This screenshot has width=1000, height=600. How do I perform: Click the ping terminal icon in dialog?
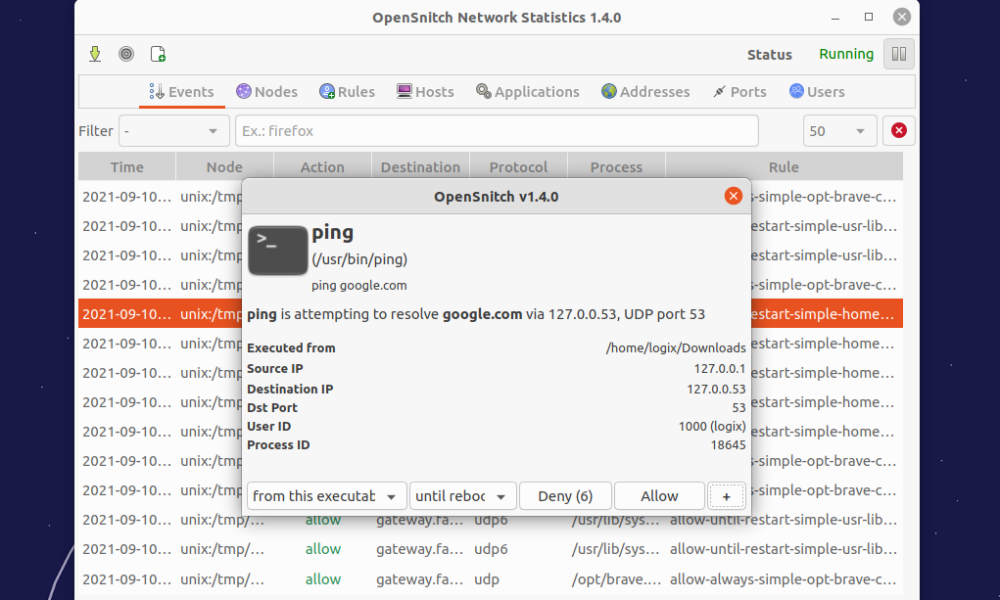coord(278,251)
